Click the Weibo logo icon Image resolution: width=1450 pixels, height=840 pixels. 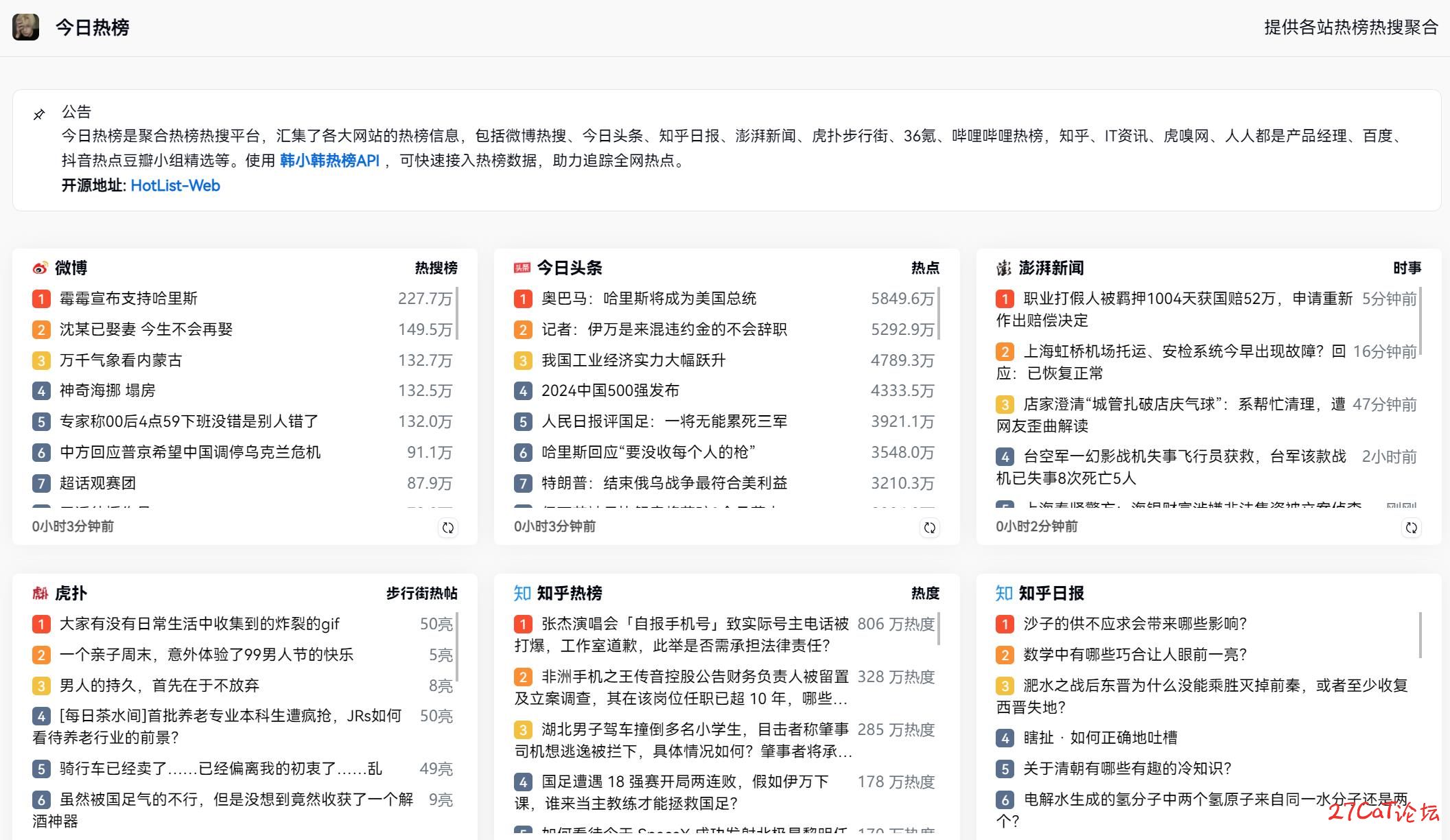point(40,268)
